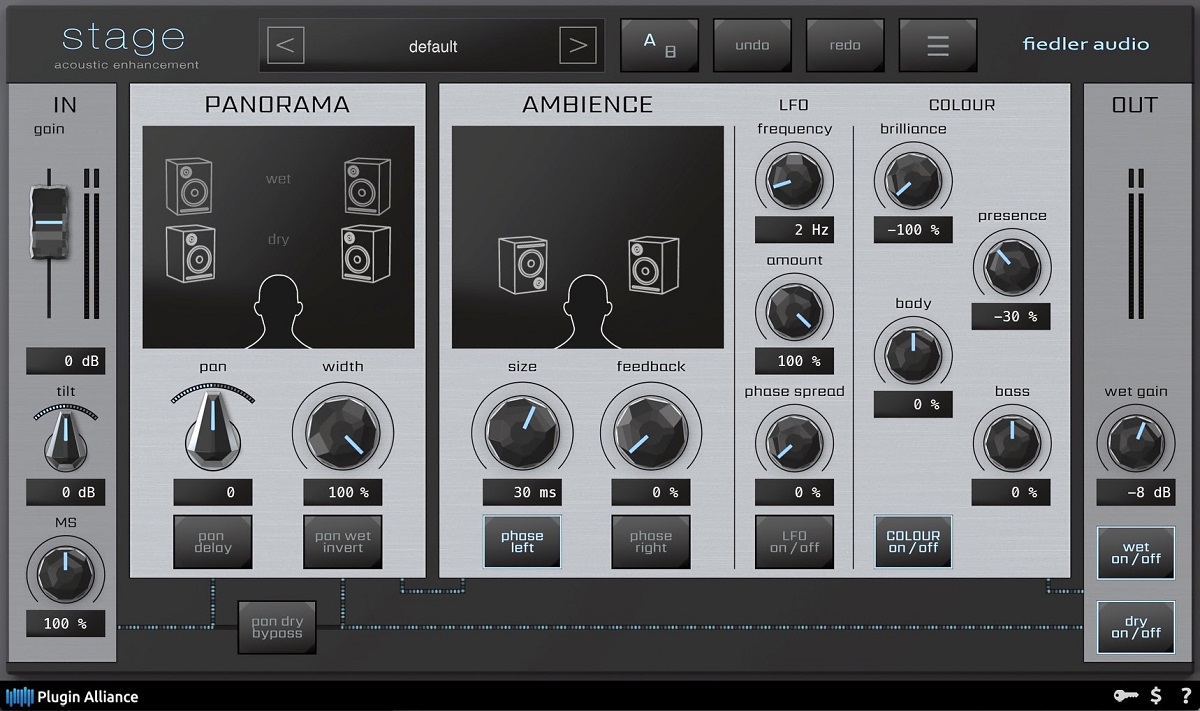Open the default preset name list

coord(432,46)
